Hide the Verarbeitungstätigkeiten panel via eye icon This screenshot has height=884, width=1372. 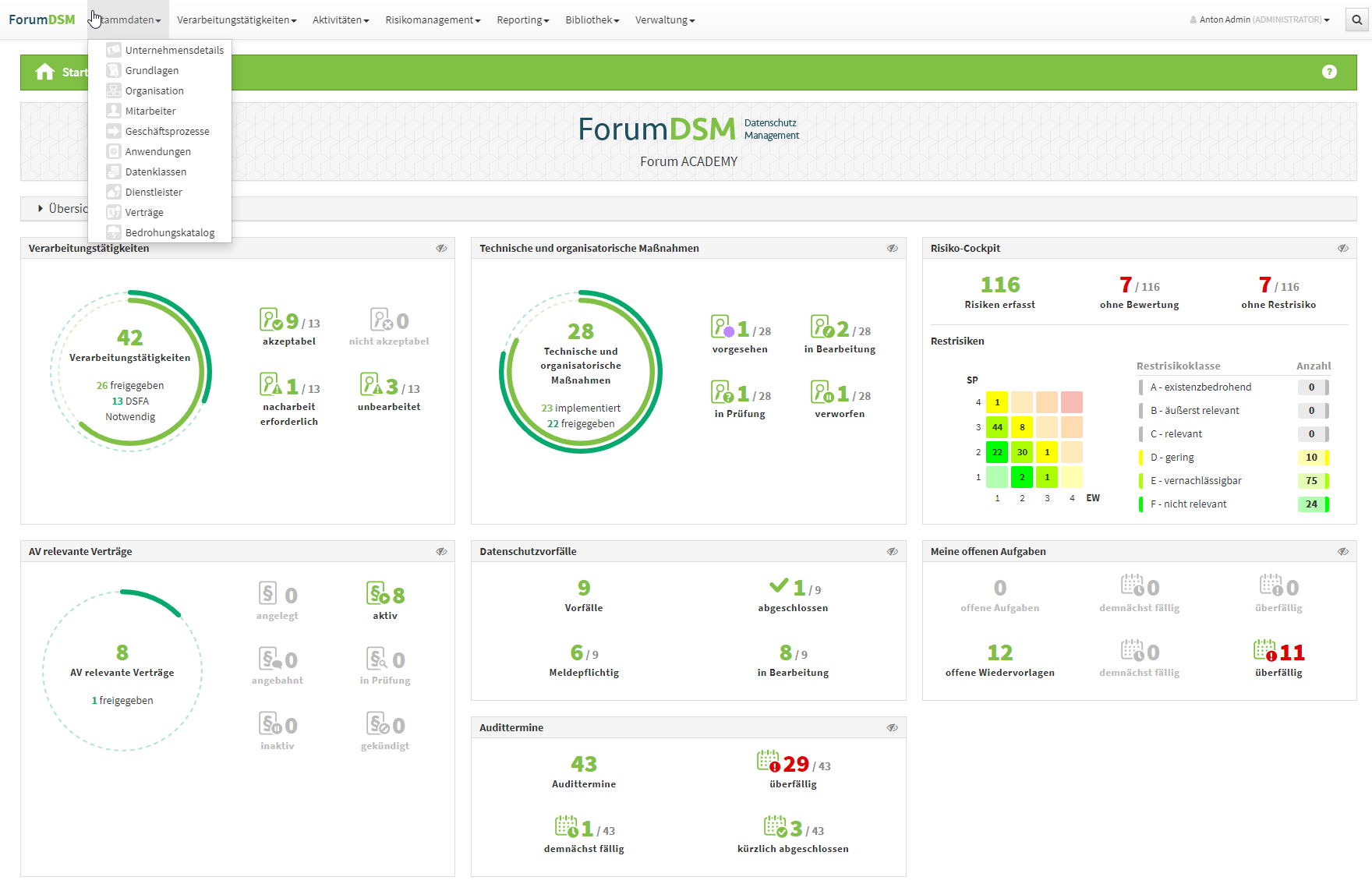[441, 249]
